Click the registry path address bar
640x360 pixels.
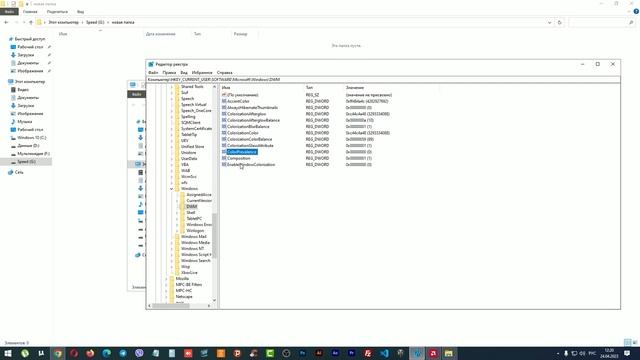[x=383, y=80]
